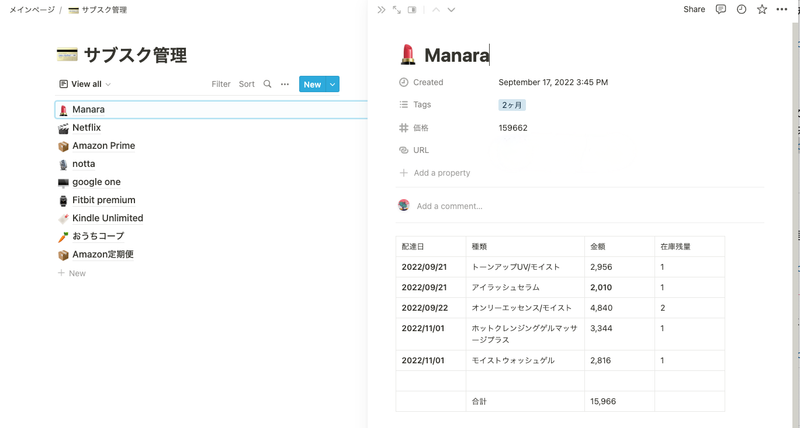Click the 2022/09/22 date cell
Image resolution: width=800 pixels, height=428 pixels.
(431, 308)
